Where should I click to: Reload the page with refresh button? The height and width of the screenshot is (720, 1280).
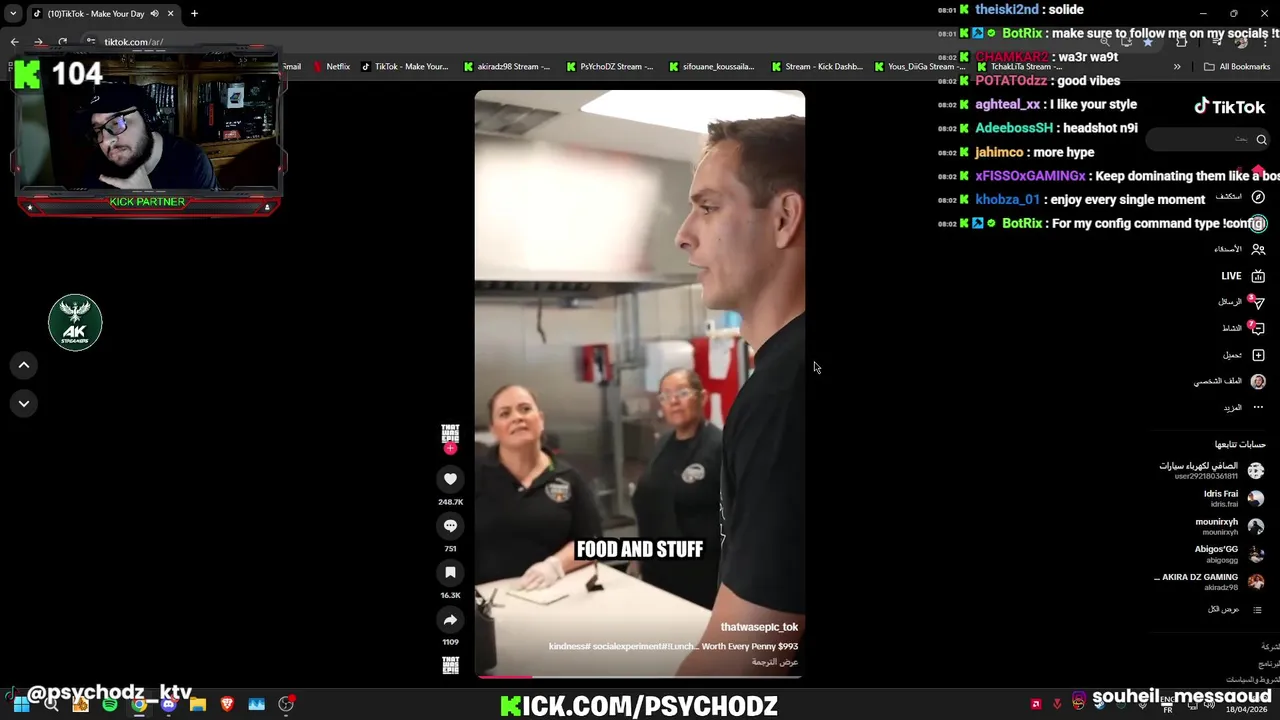62,42
